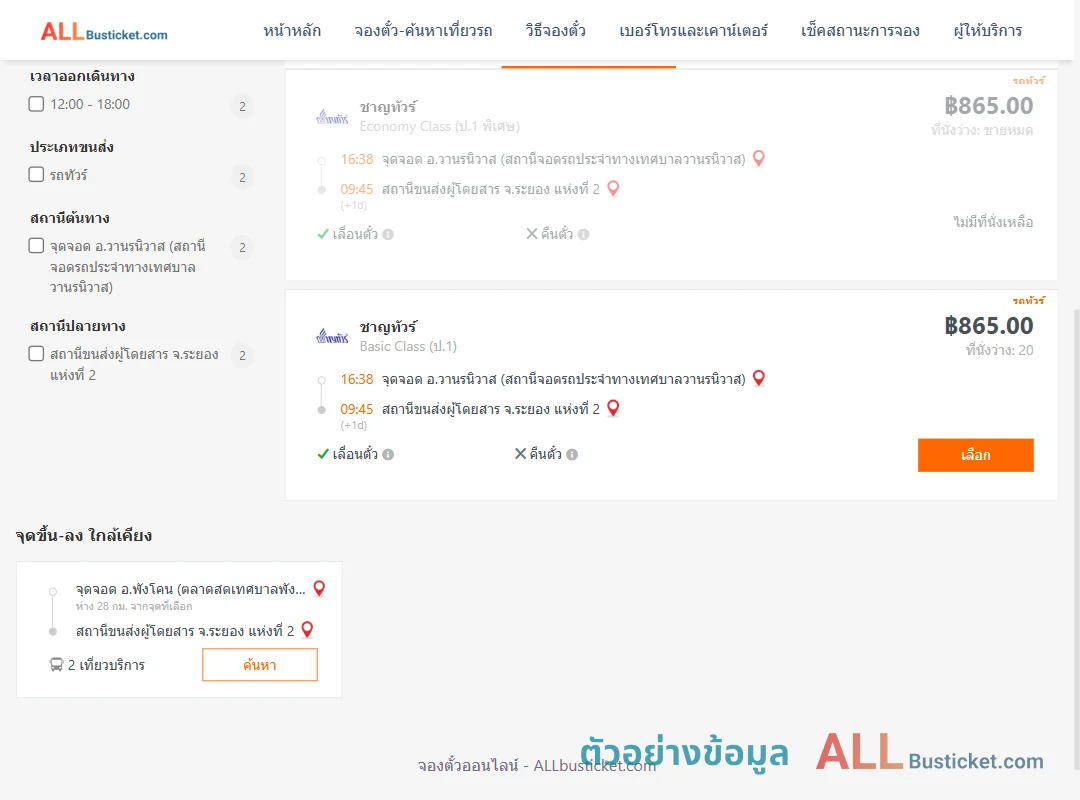Click the ชาญทัวร์ logo on the Basic Class card
Screen dimensions: 1080x800
332,337
